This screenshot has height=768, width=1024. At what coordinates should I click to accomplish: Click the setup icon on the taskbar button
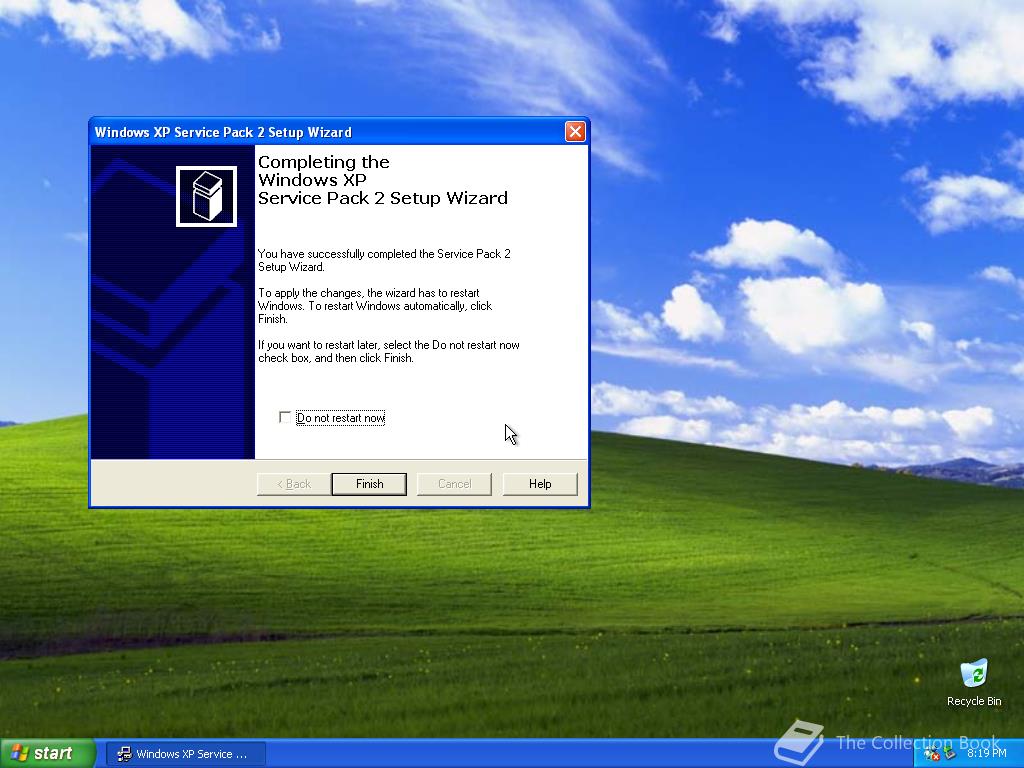point(125,753)
